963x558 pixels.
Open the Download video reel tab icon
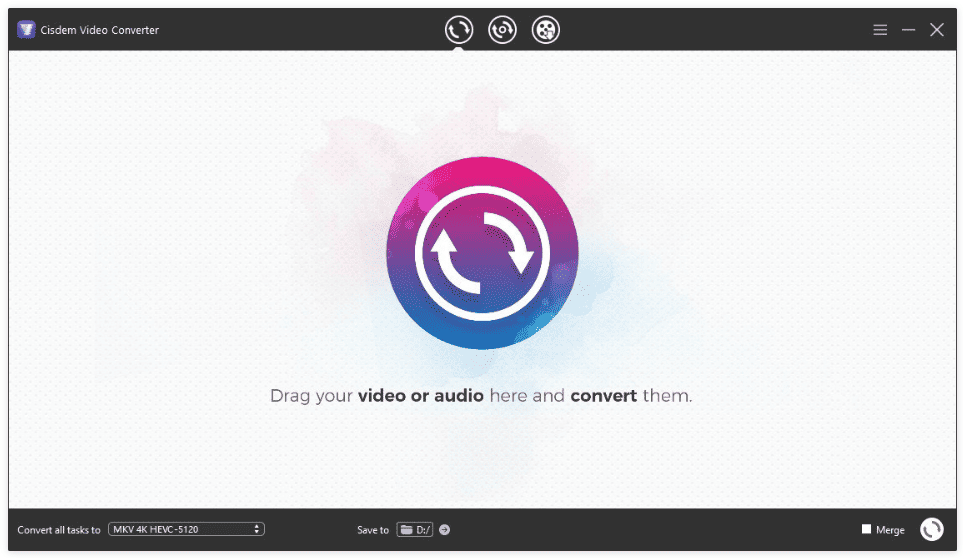(545, 29)
